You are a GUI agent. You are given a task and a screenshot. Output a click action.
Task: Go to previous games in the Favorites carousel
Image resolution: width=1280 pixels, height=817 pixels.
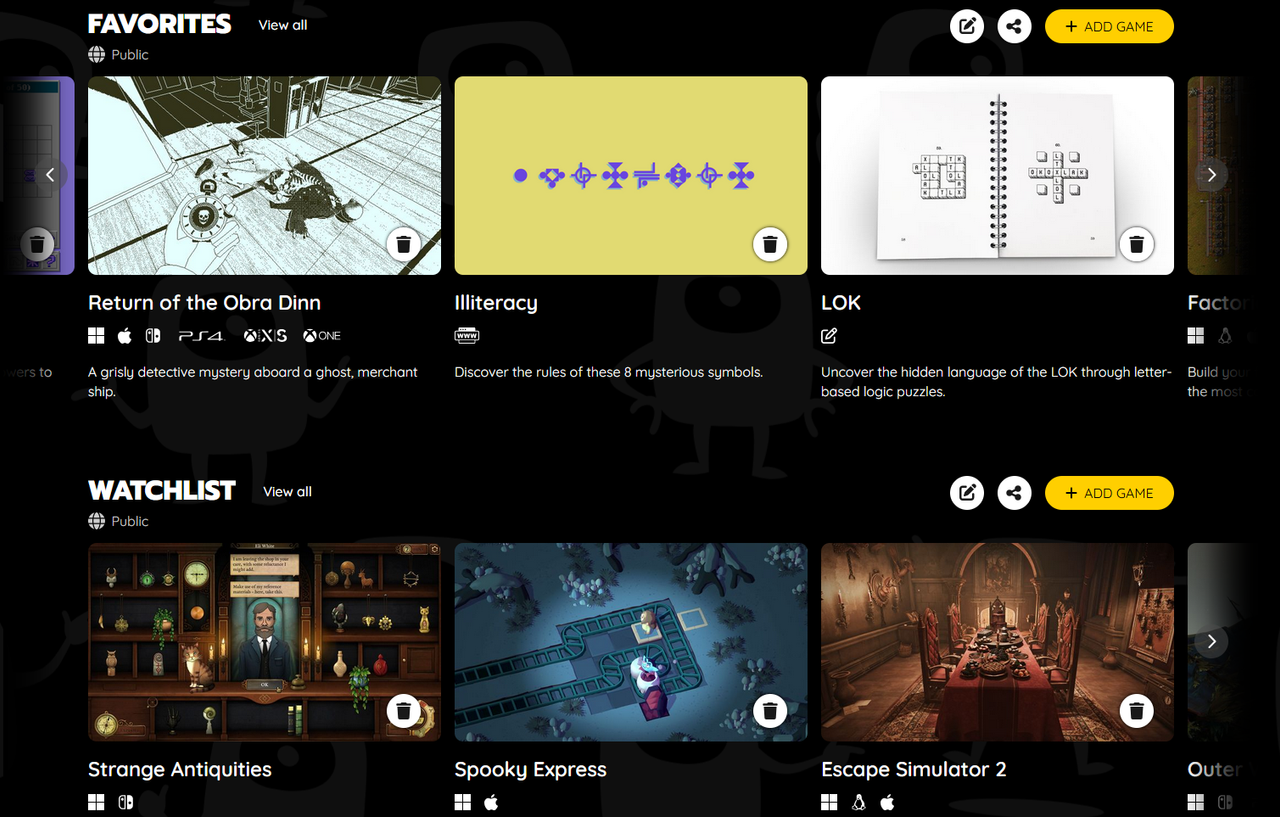click(x=50, y=175)
